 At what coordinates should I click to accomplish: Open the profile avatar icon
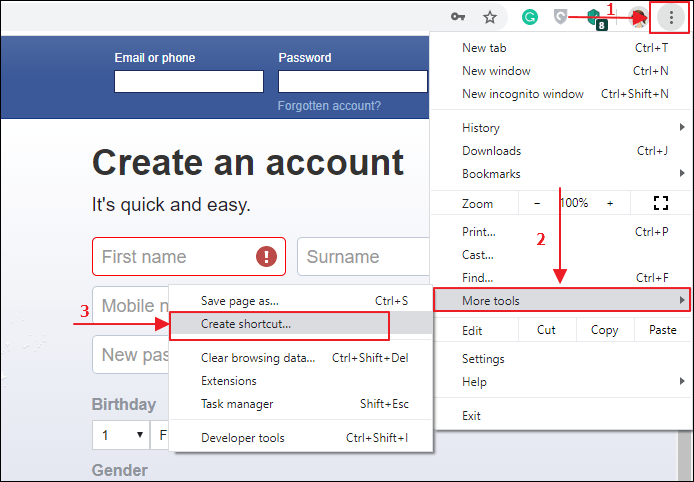point(638,19)
